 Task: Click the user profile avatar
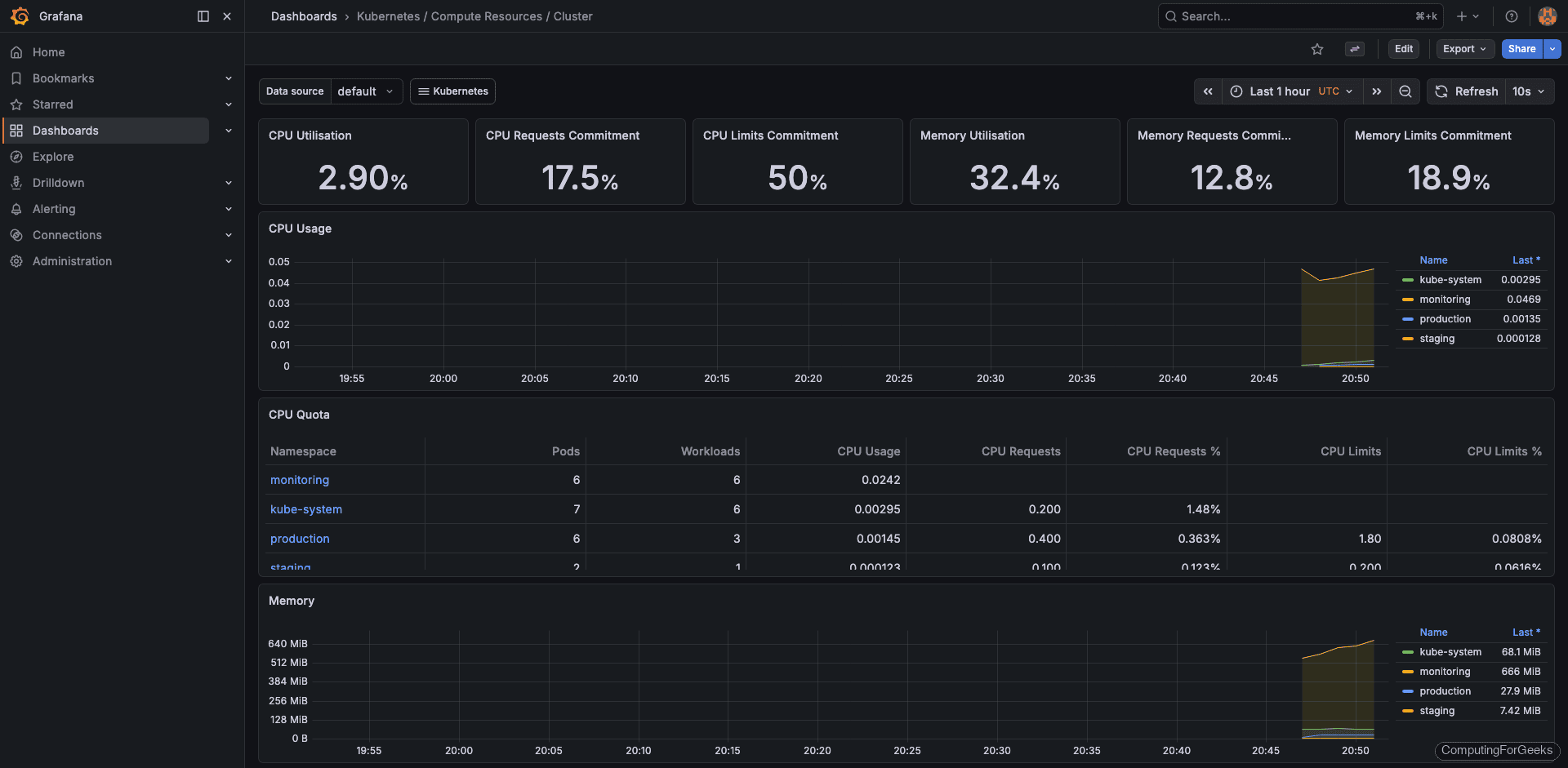pos(1547,16)
